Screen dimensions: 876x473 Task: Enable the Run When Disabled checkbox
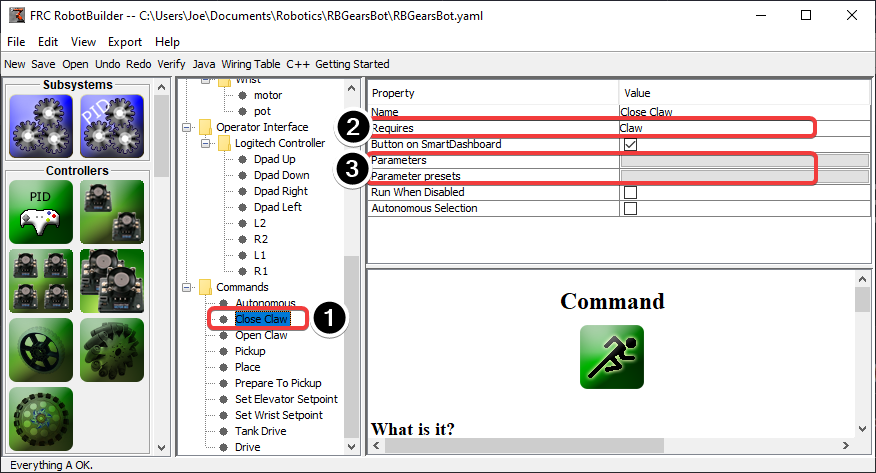click(630, 192)
